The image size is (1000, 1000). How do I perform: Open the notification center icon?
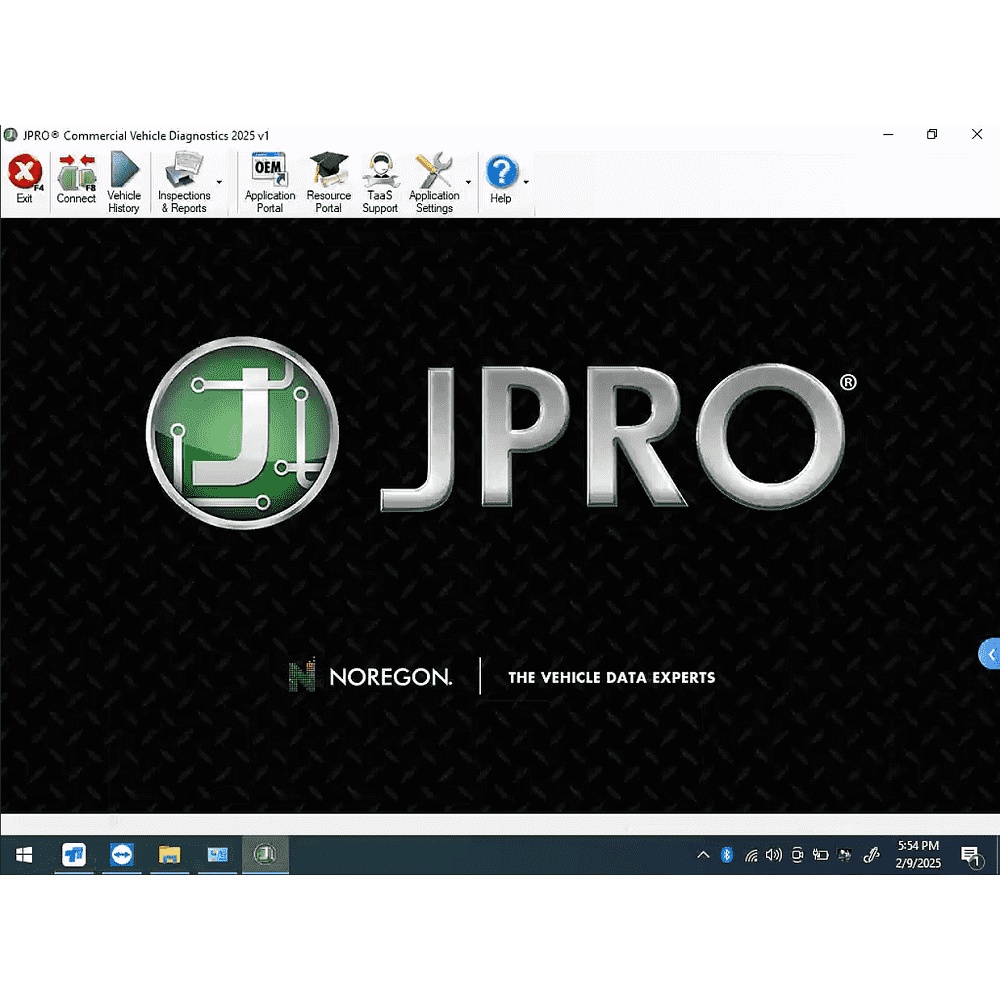pyautogui.click(x=971, y=856)
